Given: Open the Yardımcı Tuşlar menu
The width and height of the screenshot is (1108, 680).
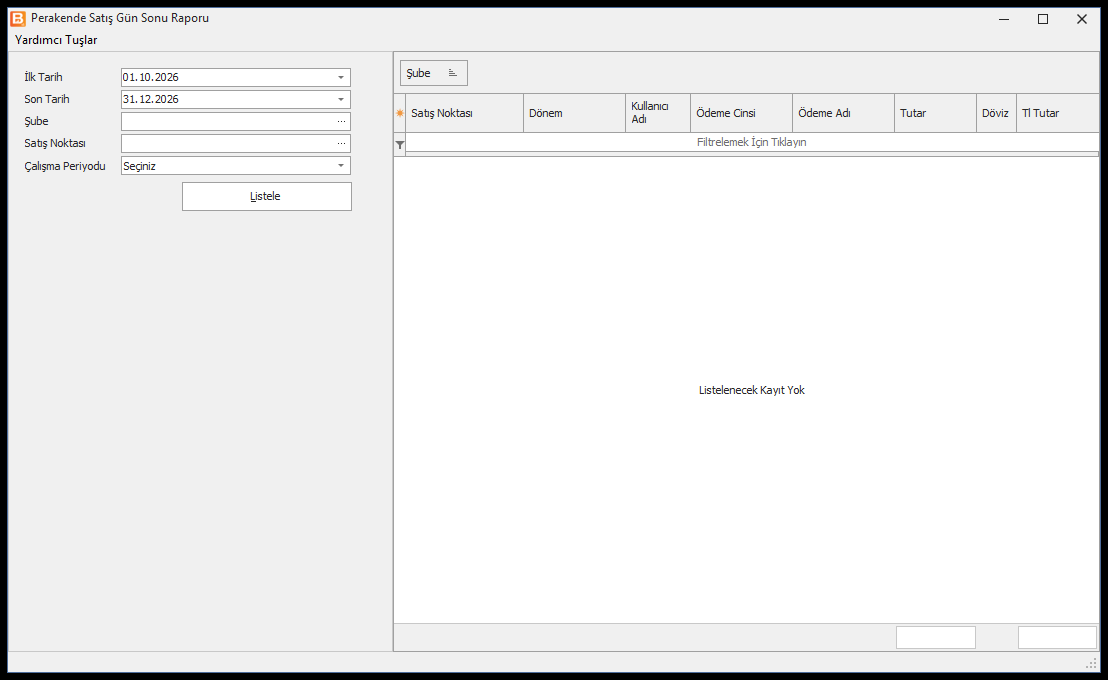Looking at the screenshot, I should tap(56, 40).
